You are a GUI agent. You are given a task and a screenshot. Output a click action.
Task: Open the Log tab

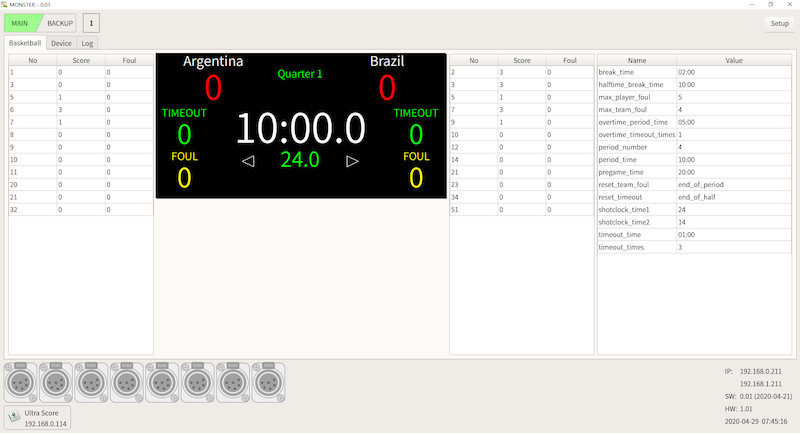(87, 44)
